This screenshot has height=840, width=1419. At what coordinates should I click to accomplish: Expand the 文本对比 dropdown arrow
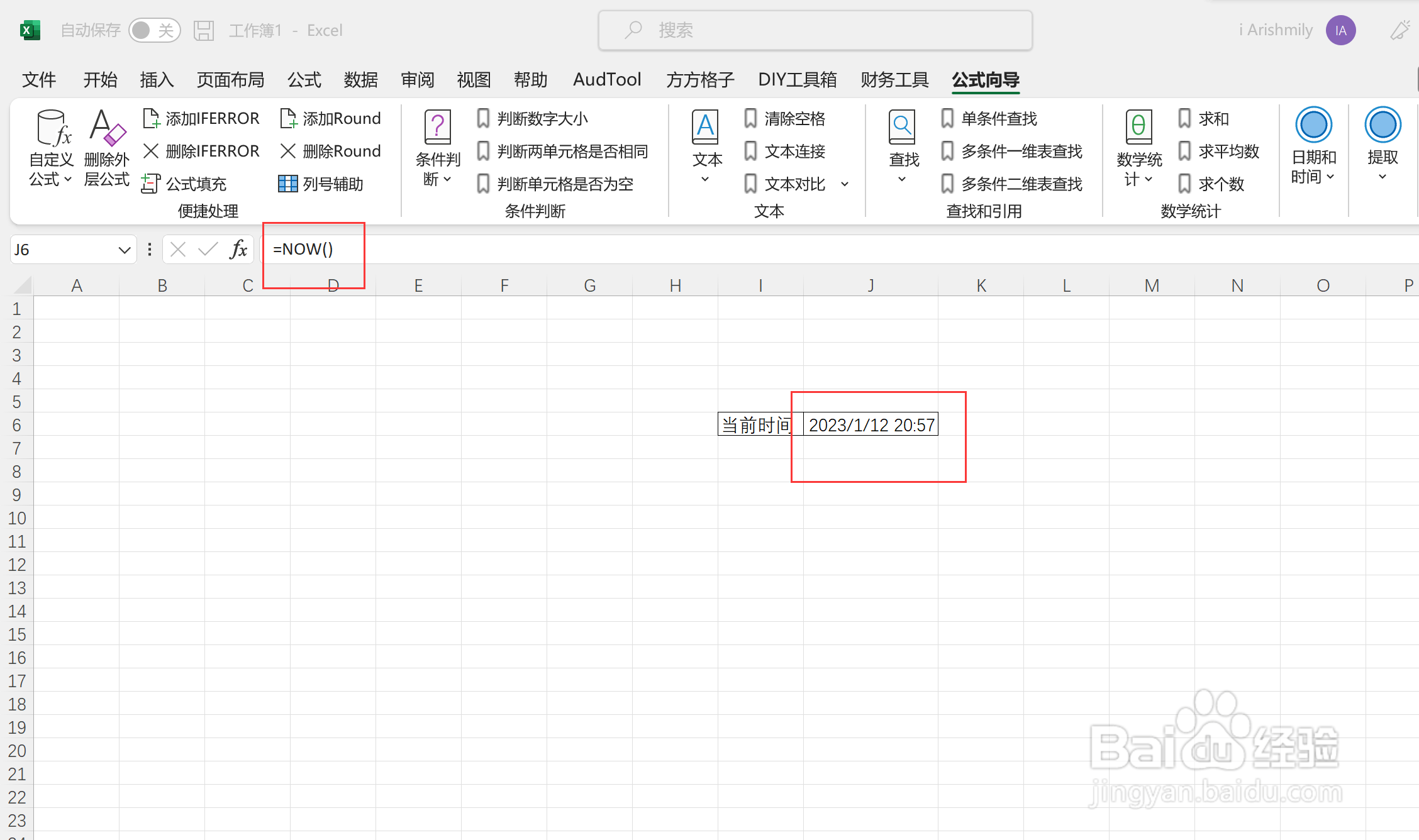pos(844,184)
